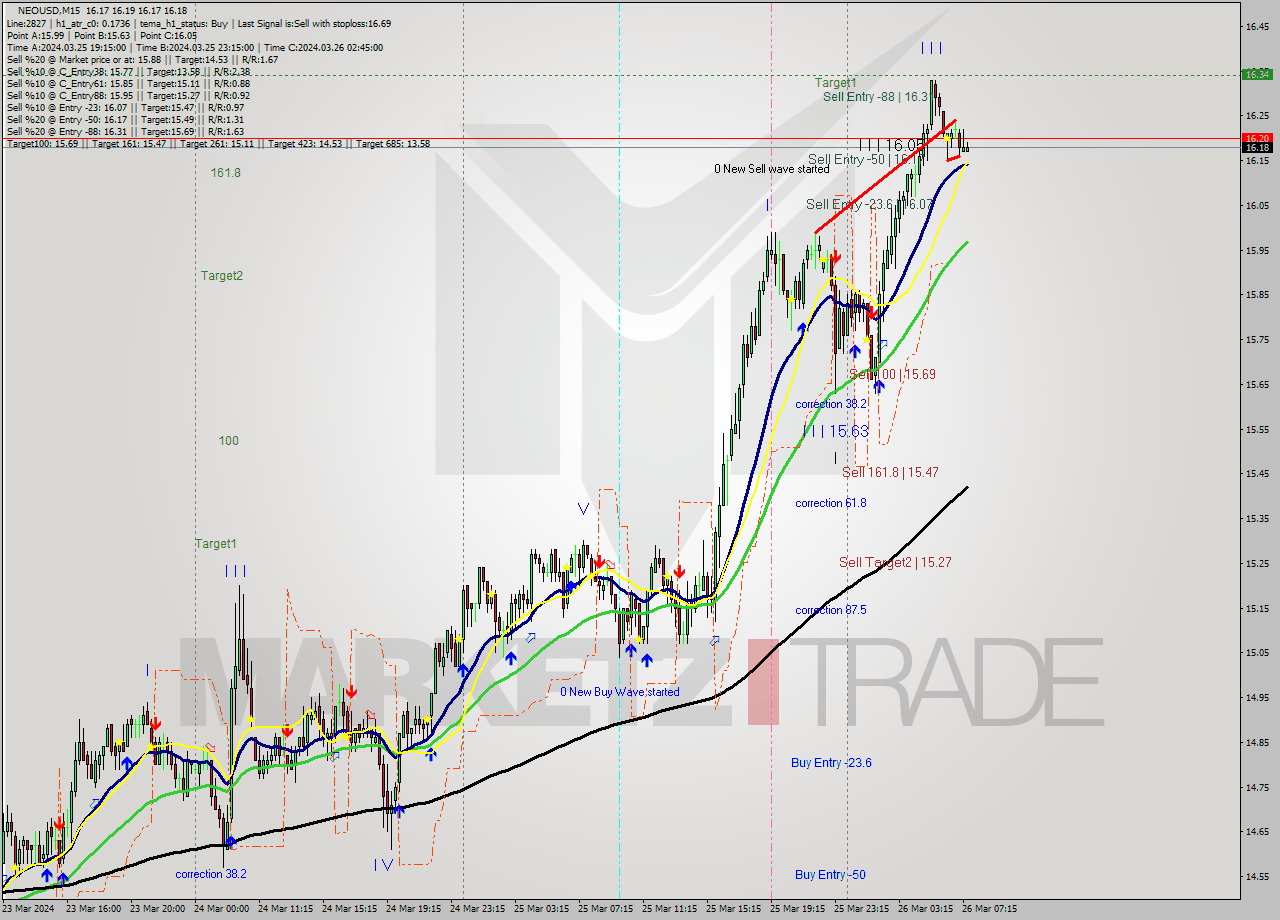The height and width of the screenshot is (920, 1280).
Task: Click the '| | | 15.63' wave label
Action: (835, 431)
